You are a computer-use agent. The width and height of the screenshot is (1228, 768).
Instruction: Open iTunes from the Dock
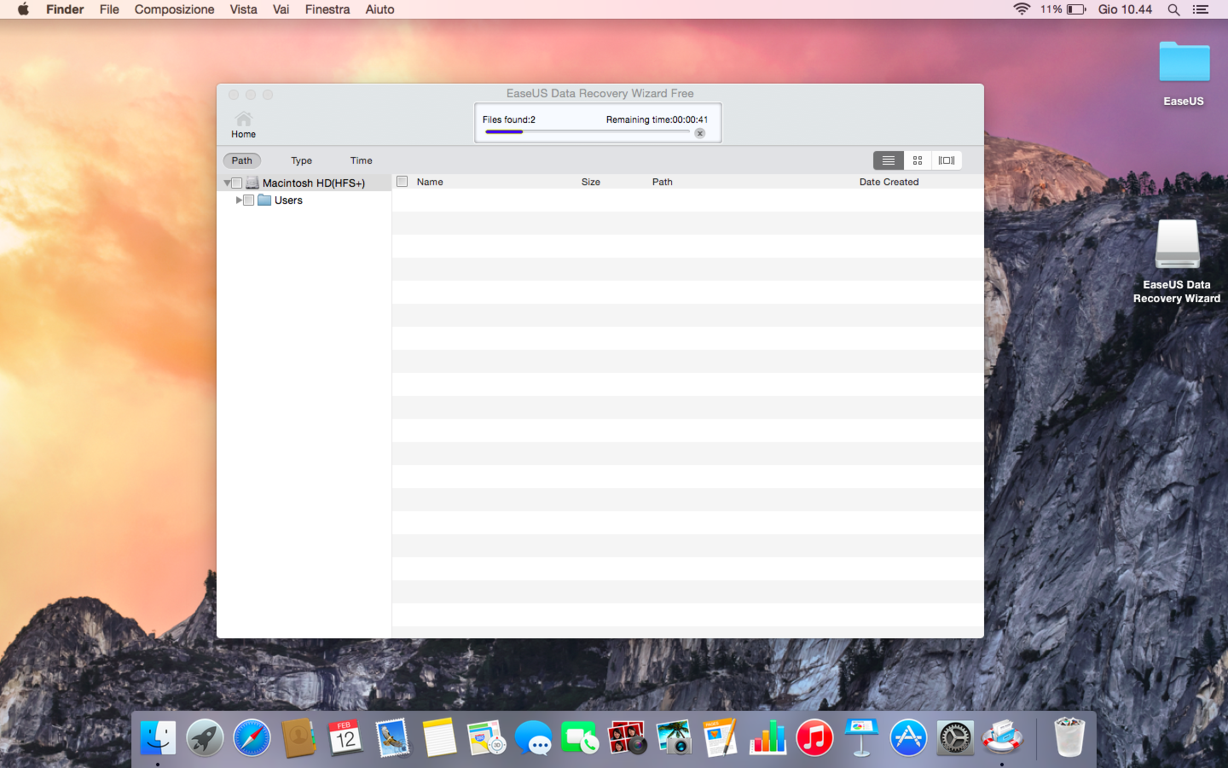pyautogui.click(x=814, y=738)
